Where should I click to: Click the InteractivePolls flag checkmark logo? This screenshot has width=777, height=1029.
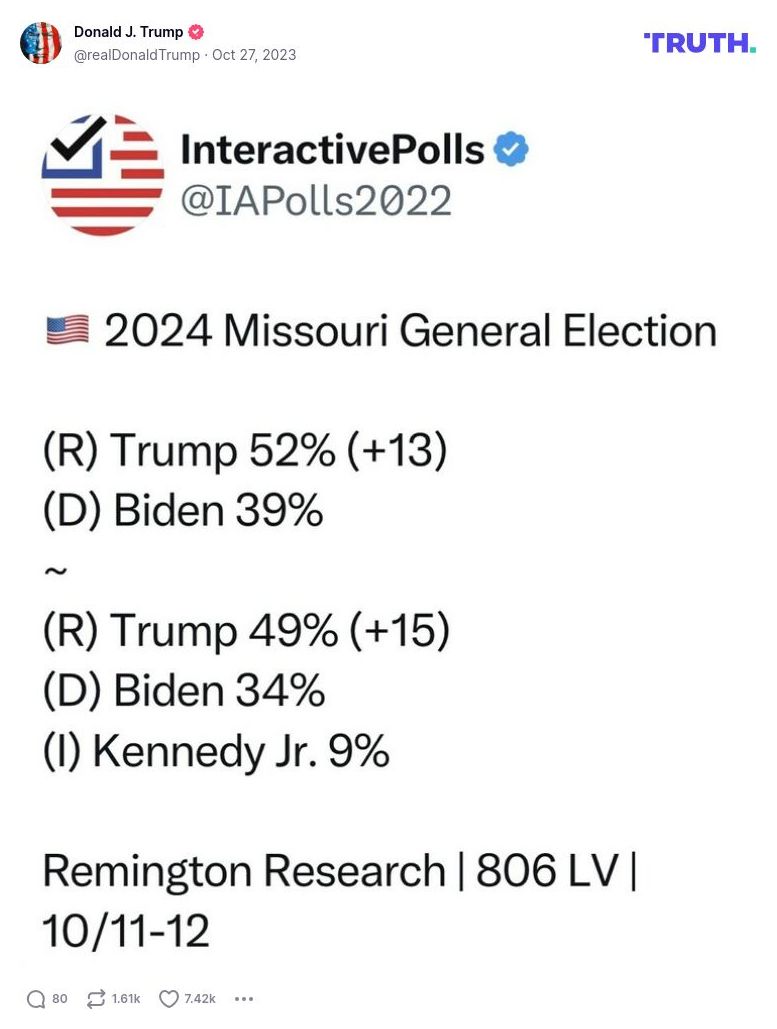coord(103,174)
